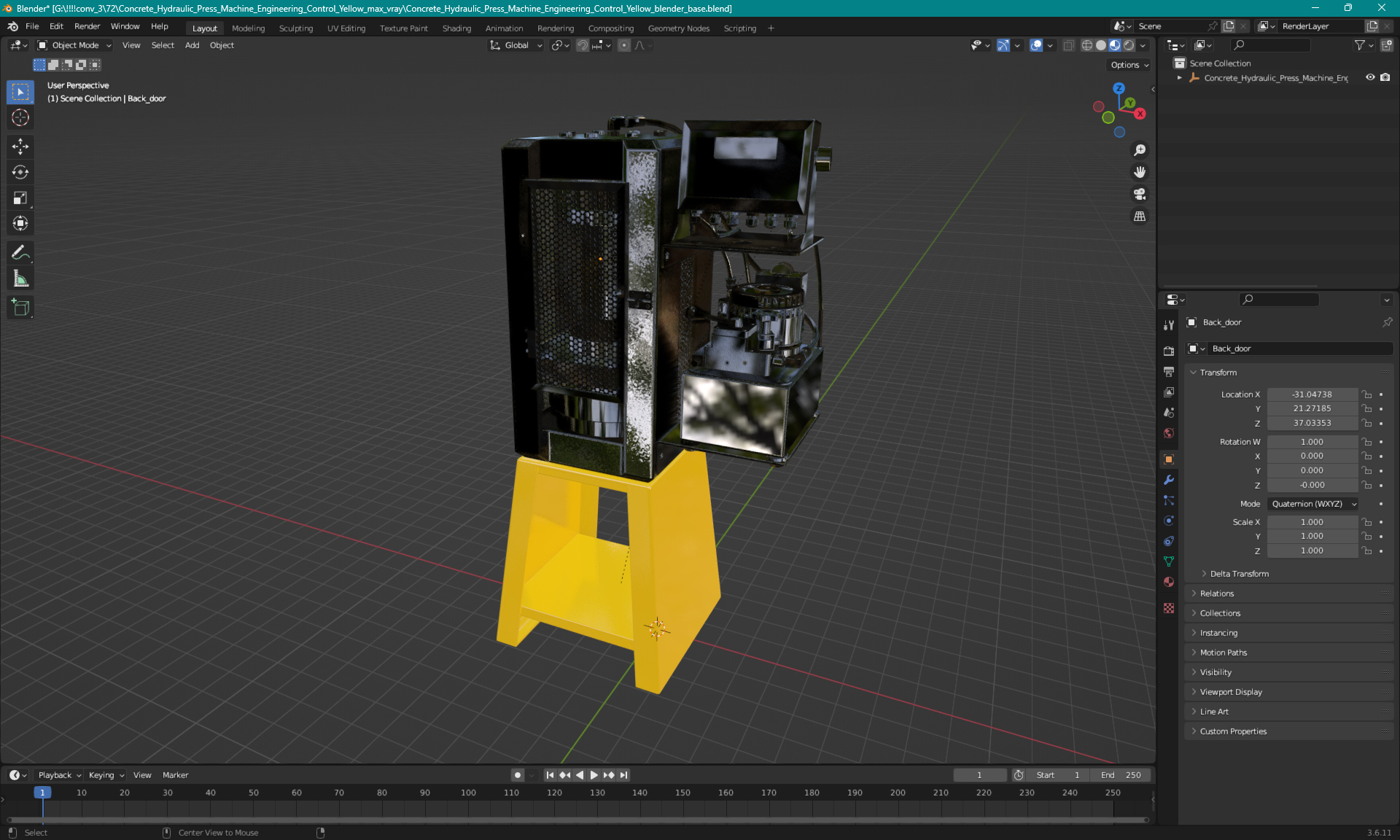
Task: Switch to the Shading workspace tab
Action: coord(456,28)
